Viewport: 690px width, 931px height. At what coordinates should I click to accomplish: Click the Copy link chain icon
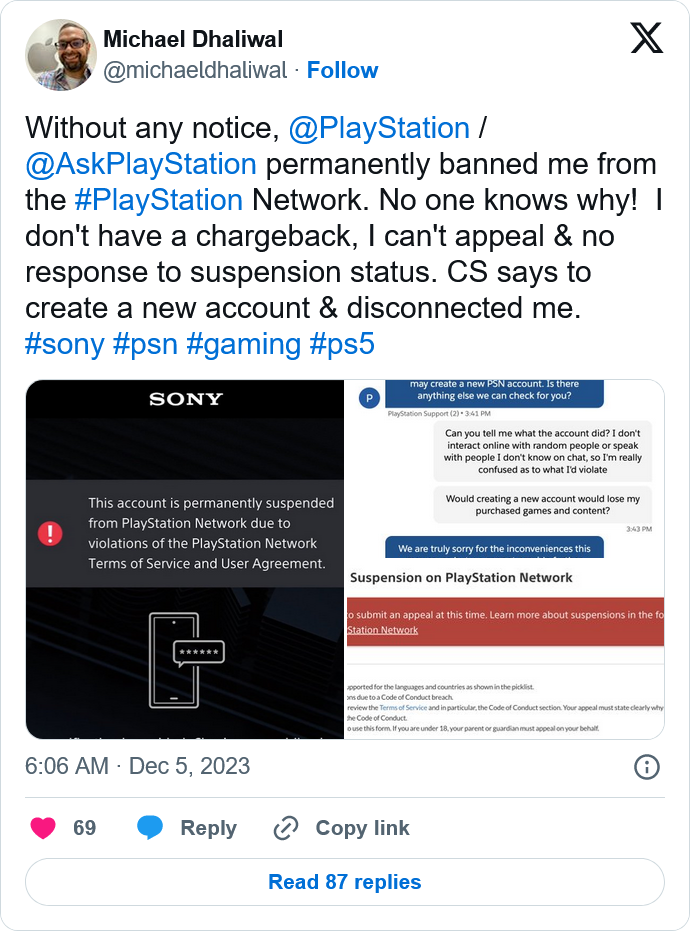click(286, 828)
